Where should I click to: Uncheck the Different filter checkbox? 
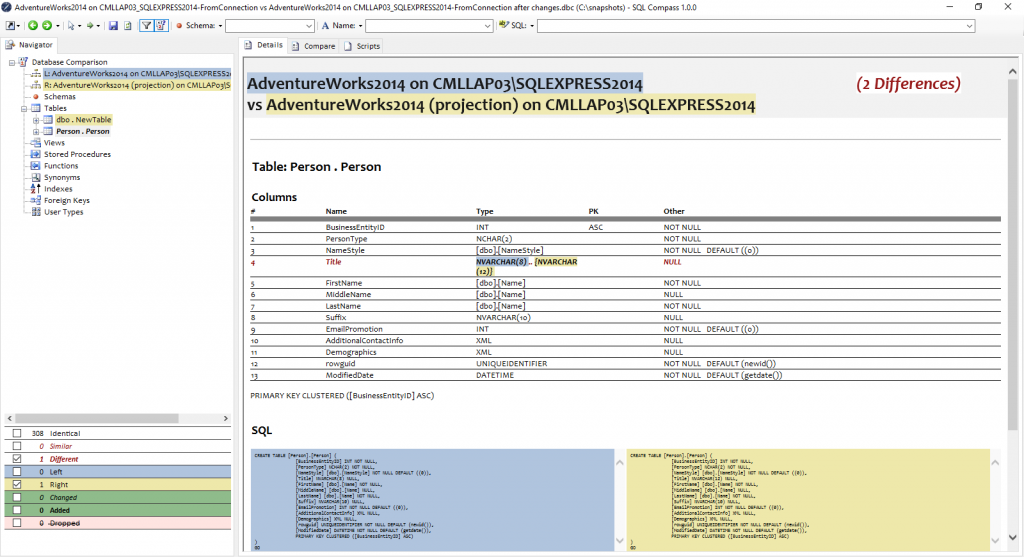point(16,459)
